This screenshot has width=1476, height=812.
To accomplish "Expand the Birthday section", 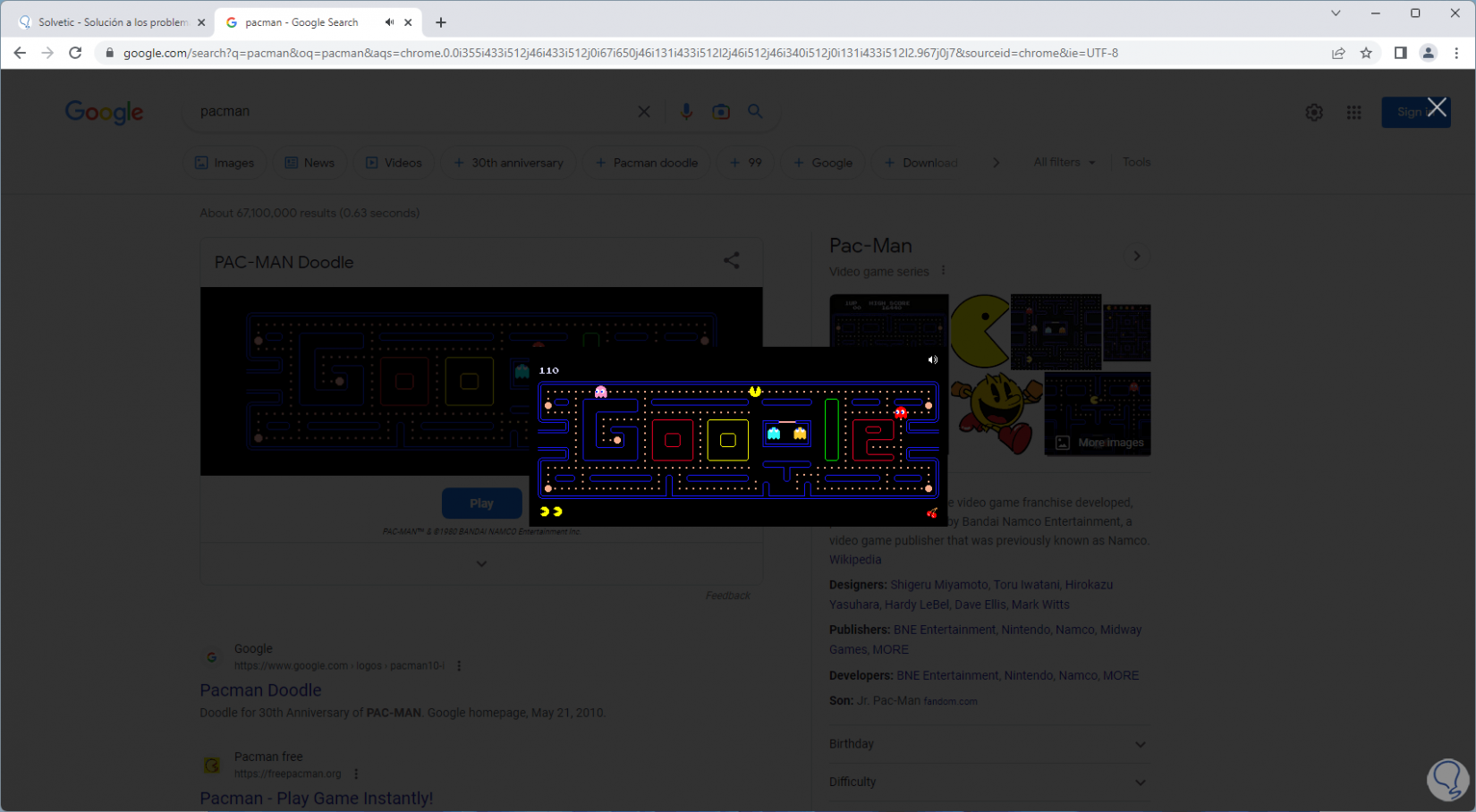I will click(x=989, y=744).
